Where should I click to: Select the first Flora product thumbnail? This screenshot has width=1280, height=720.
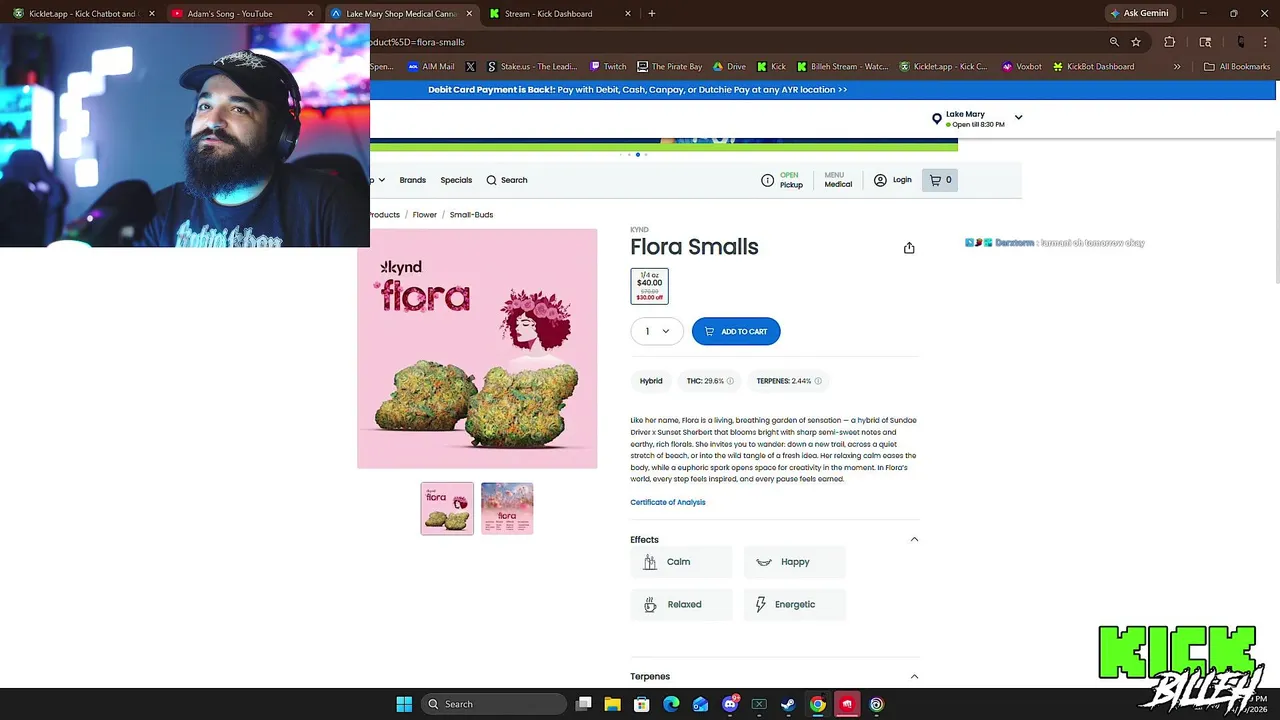click(447, 508)
